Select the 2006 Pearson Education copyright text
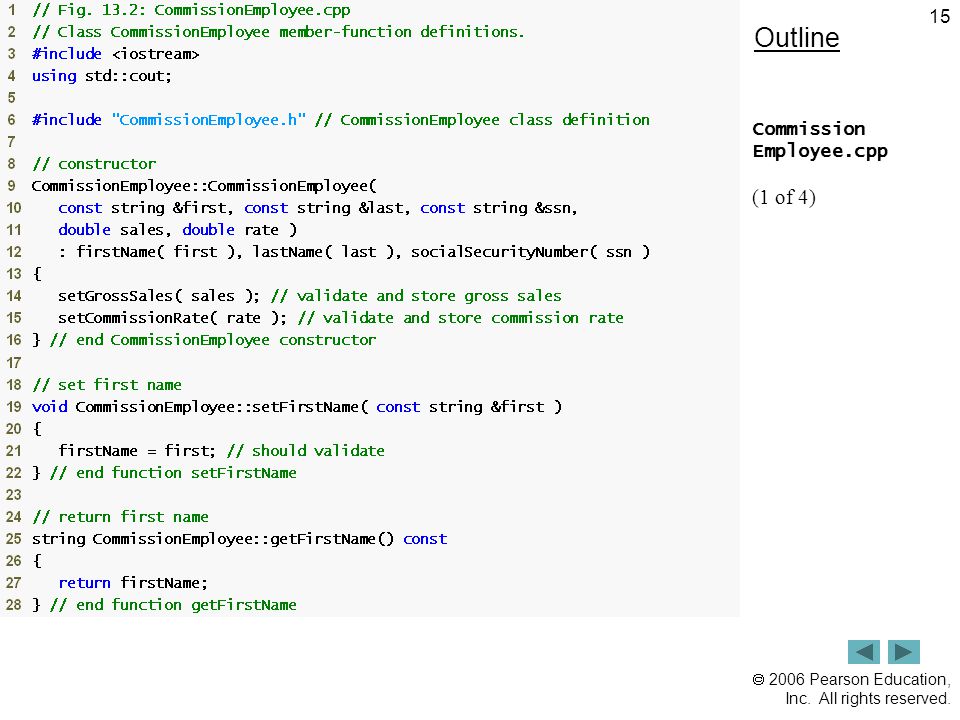 click(851, 689)
